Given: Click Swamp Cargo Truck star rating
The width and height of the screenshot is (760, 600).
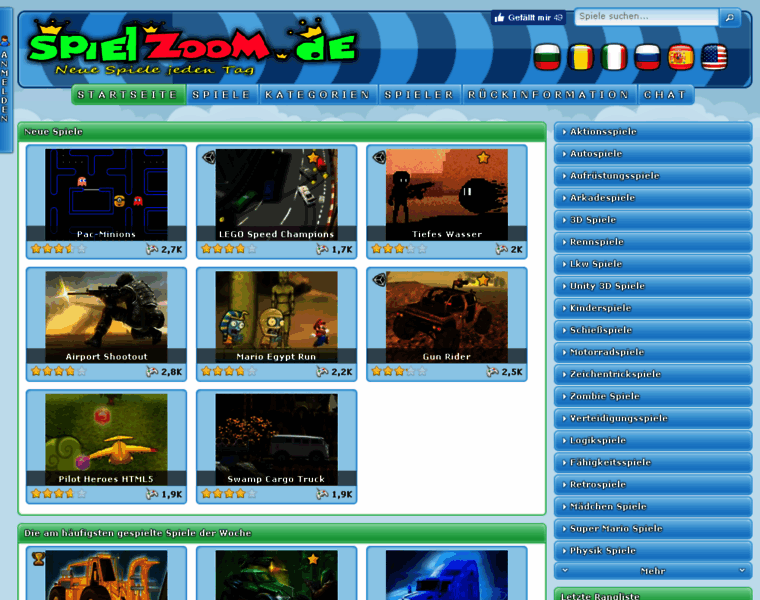Looking at the screenshot, I should click(229, 494).
